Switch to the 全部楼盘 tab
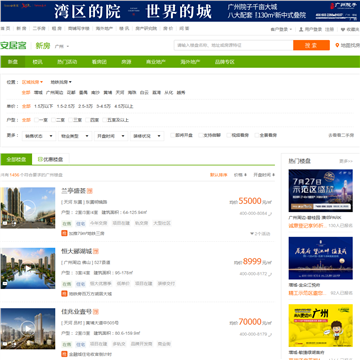360x360 pixels. pos(16,159)
